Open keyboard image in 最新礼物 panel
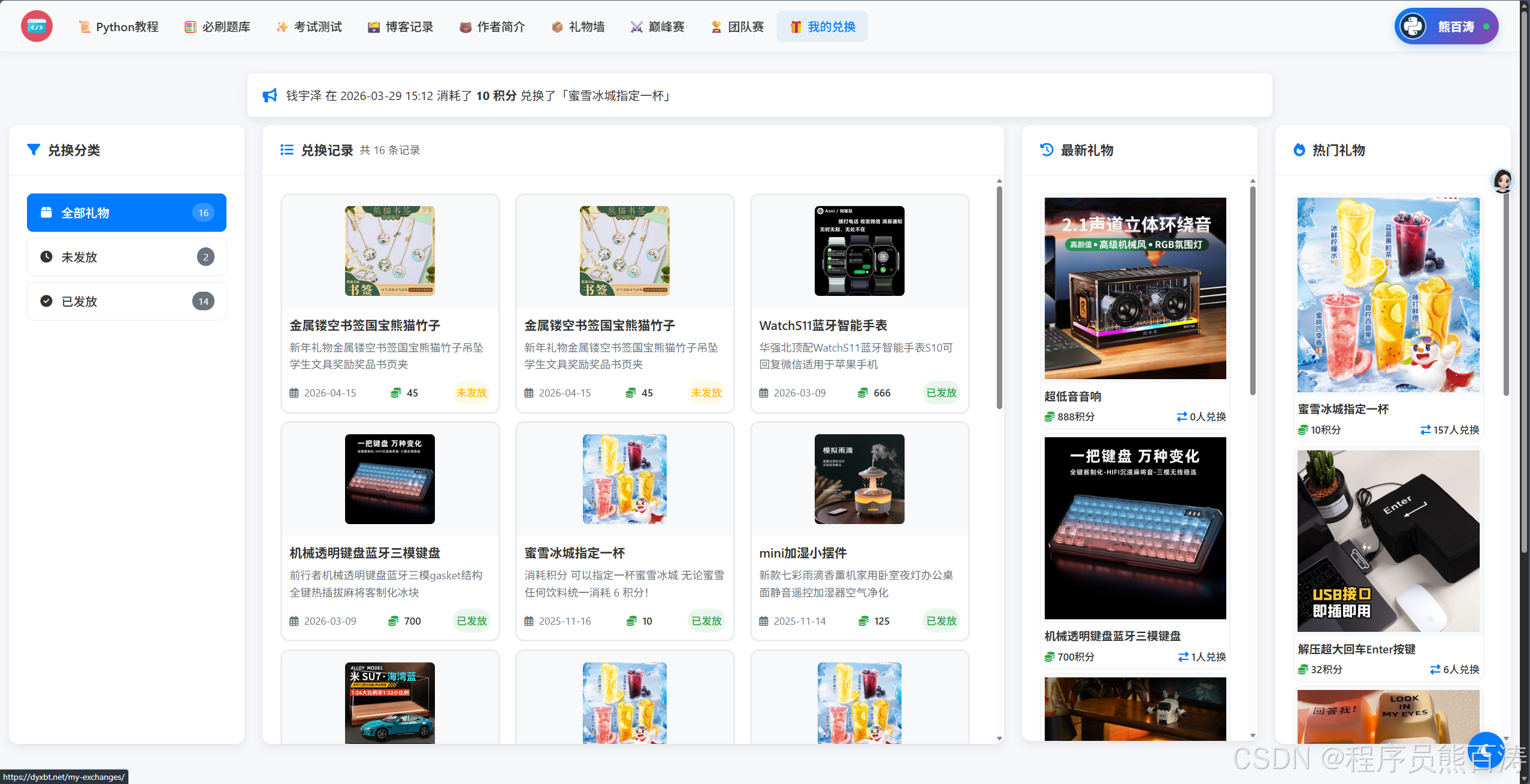 pyautogui.click(x=1135, y=528)
